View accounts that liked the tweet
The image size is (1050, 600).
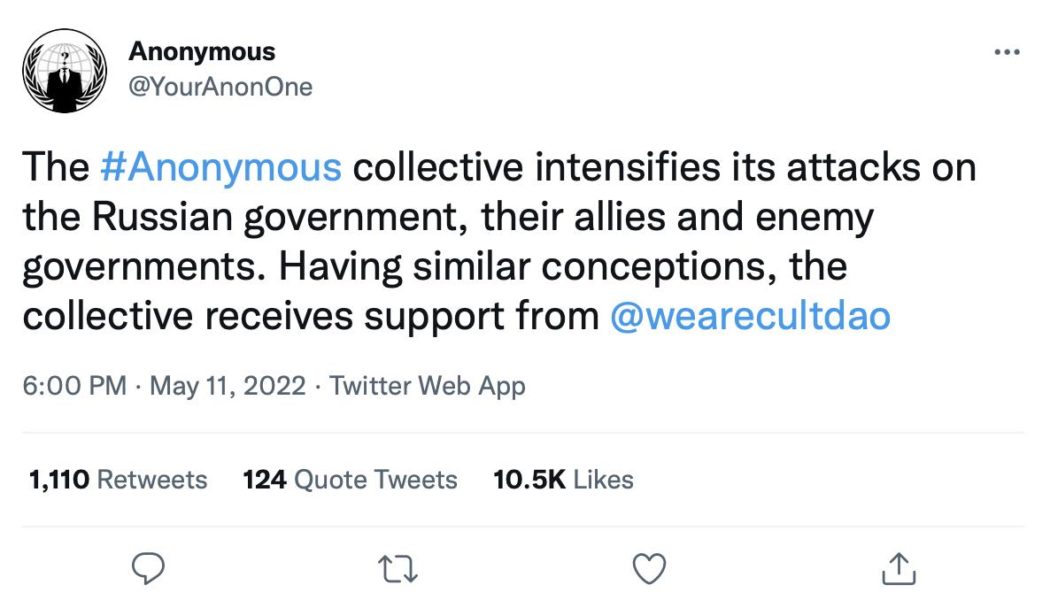click(x=561, y=479)
